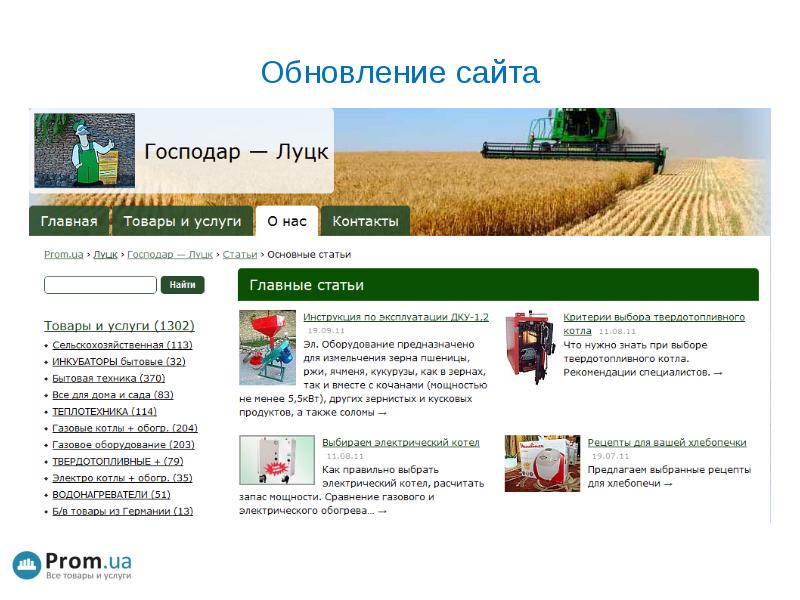Go to Статьи in the breadcrumbs
The image size is (800, 600).
point(239,255)
